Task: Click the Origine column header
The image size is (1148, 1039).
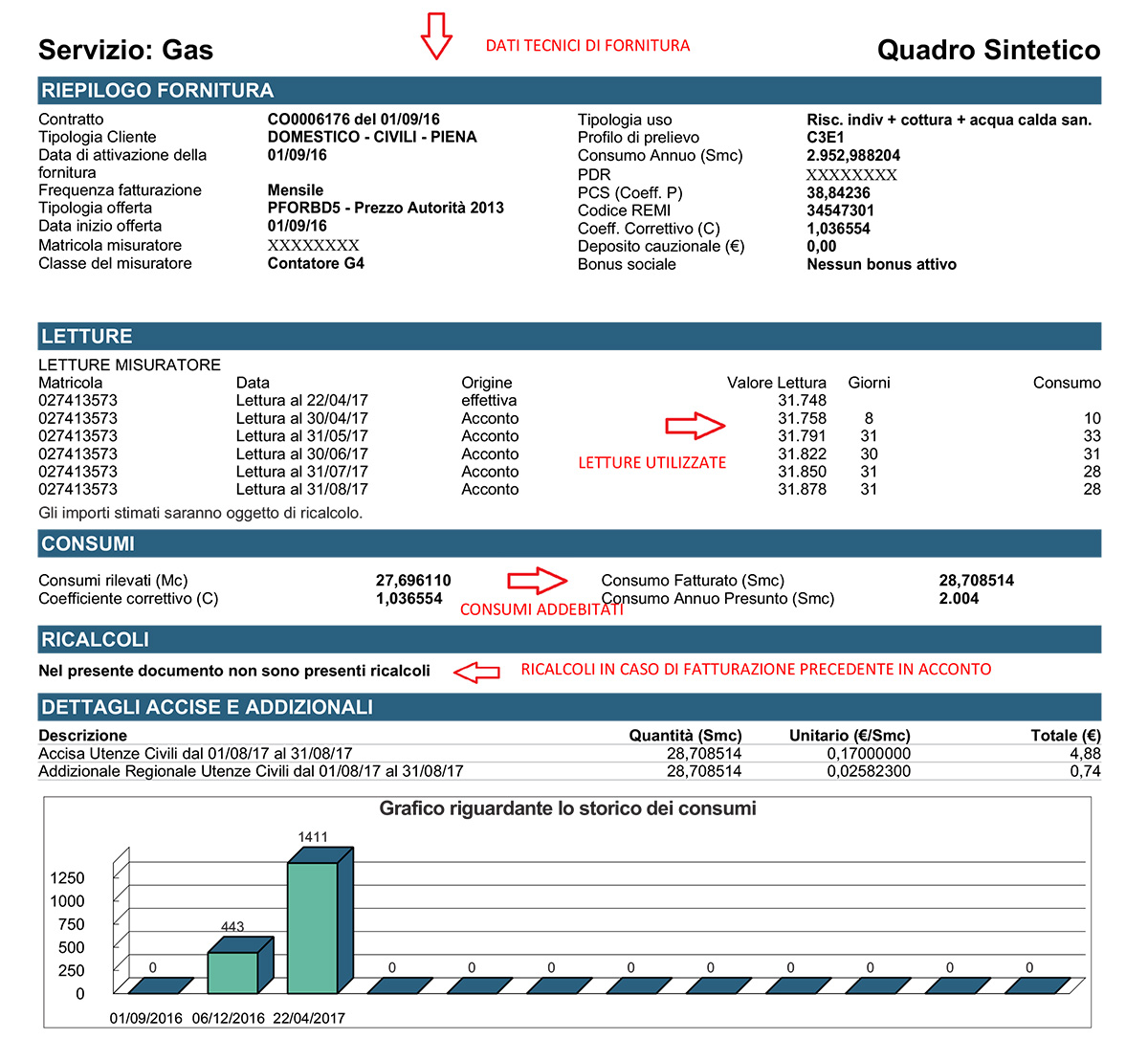Action: (487, 383)
